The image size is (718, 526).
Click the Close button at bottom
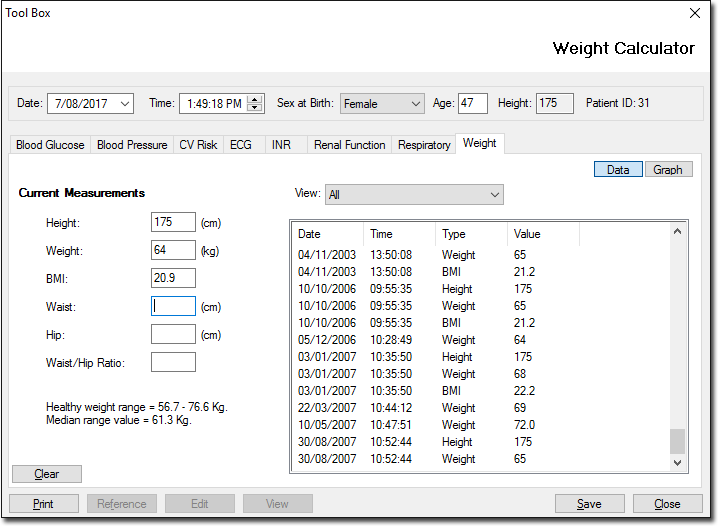(668, 504)
